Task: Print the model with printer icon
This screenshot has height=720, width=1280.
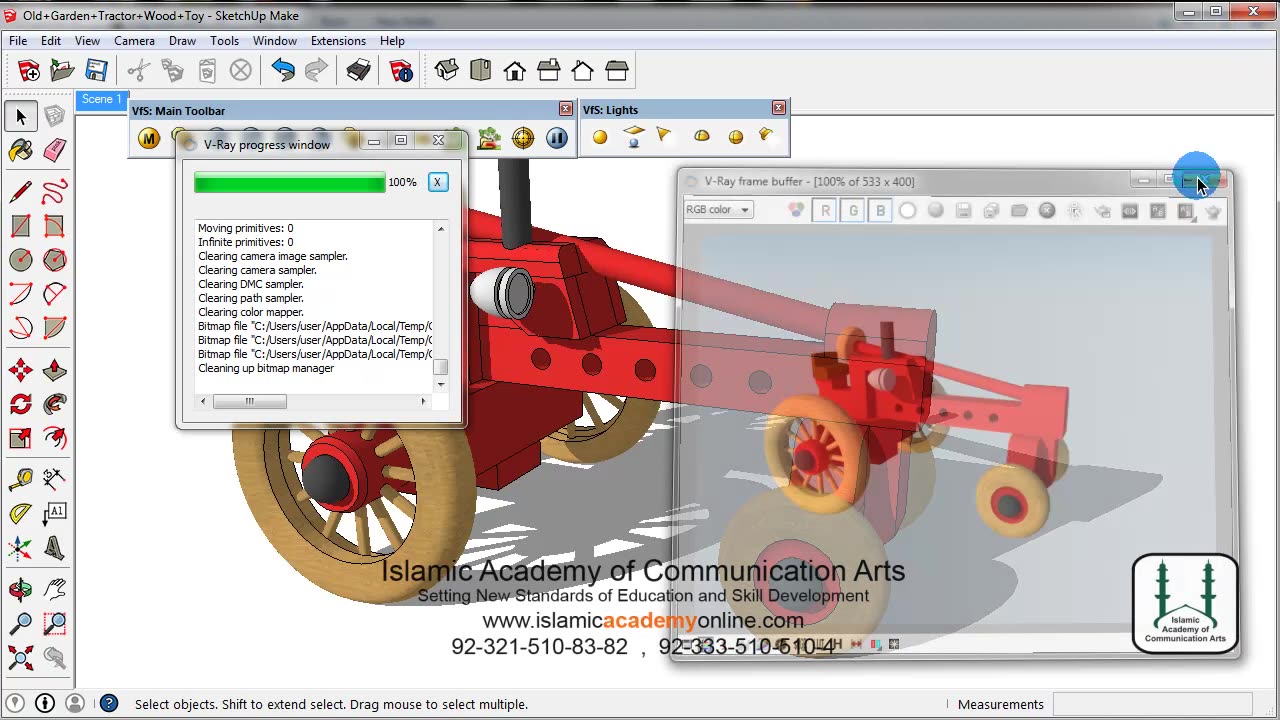Action: [358, 70]
